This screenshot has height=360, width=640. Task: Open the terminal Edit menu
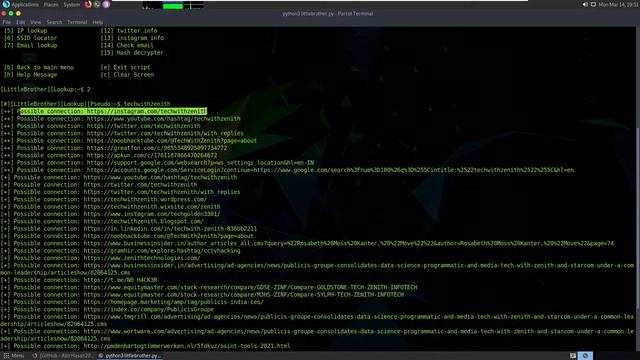[x=20, y=22]
